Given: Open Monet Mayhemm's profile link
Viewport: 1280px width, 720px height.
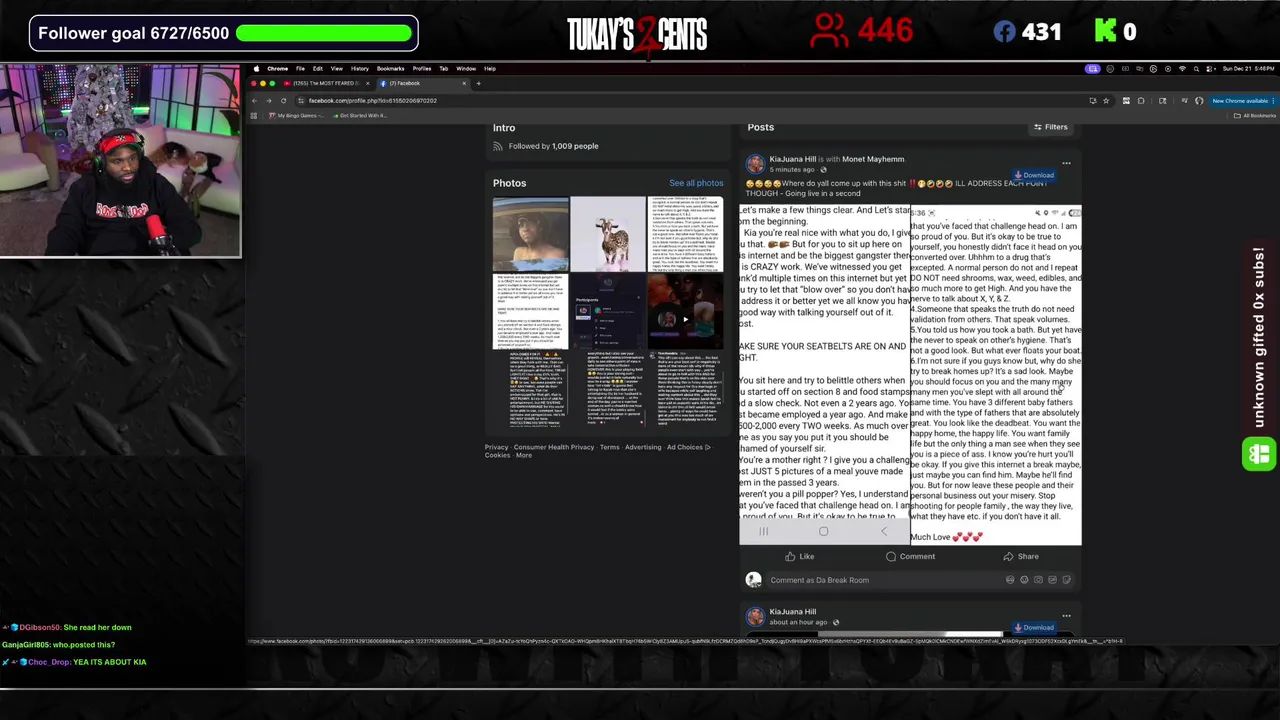Looking at the screenshot, I should coord(873,159).
